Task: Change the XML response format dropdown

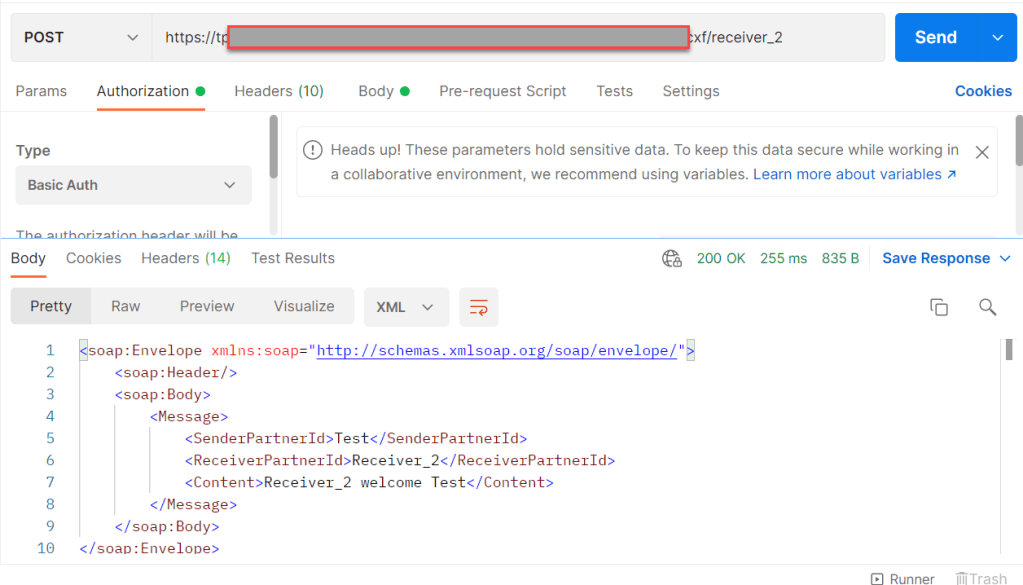Action: pyautogui.click(x=406, y=307)
